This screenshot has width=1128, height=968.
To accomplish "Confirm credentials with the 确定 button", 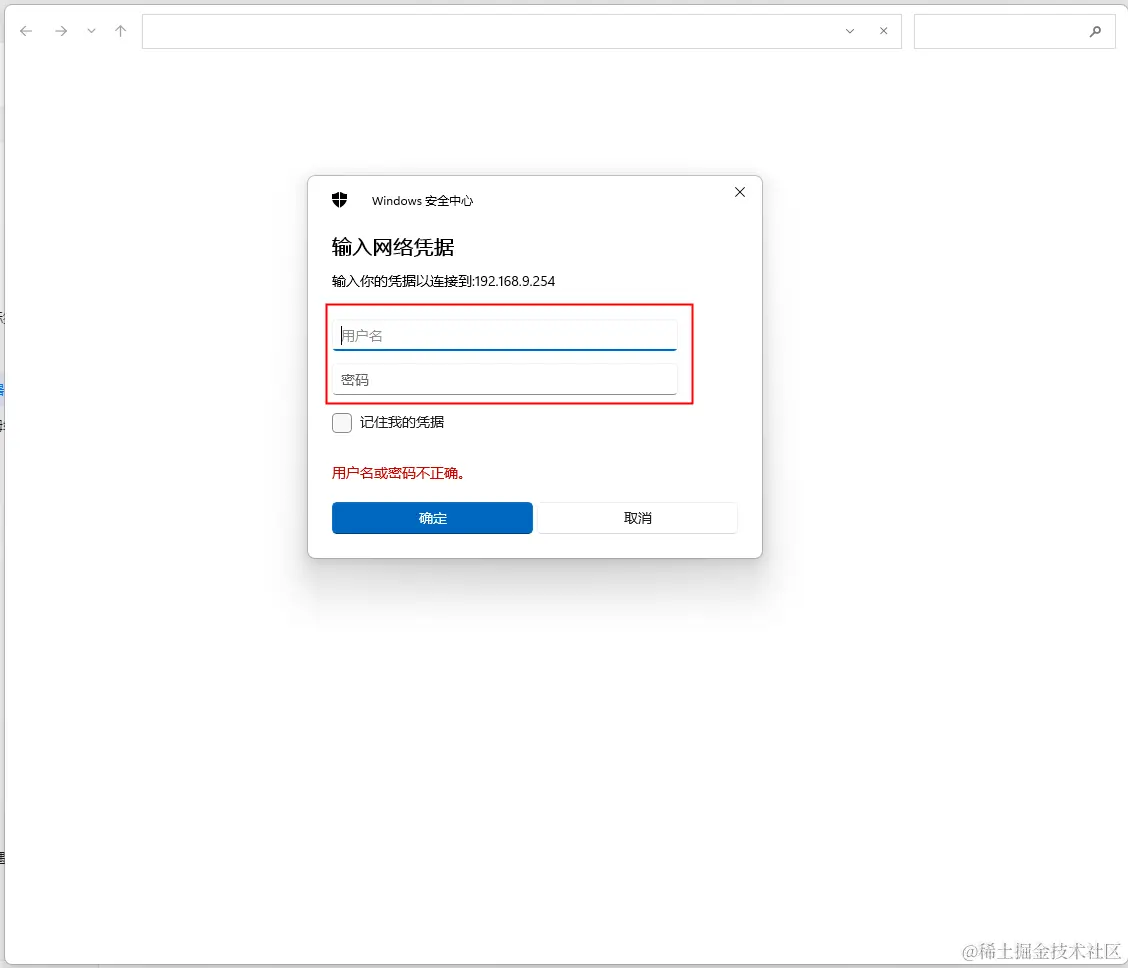I will click(x=432, y=518).
